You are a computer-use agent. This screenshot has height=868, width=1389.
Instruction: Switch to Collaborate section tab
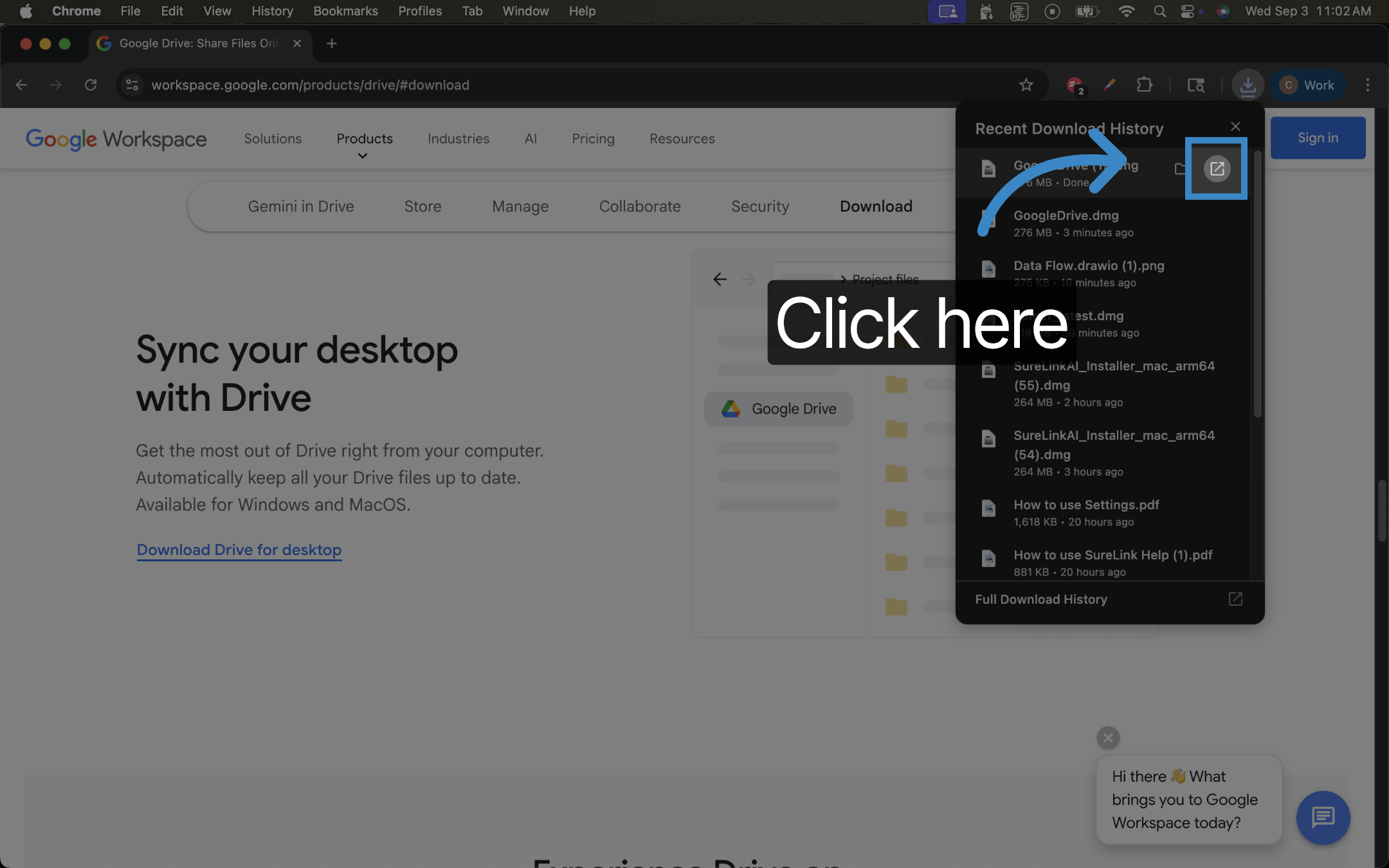tap(640, 206)
